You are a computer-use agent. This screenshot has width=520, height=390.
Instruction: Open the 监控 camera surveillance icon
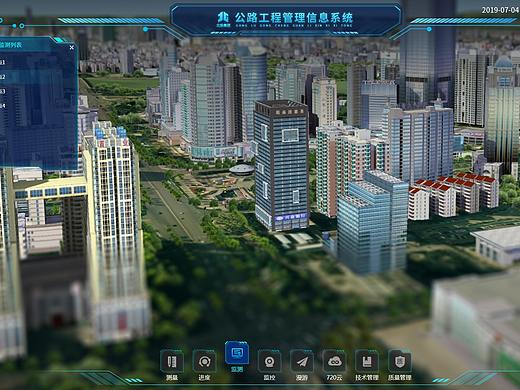tap(269, 362)
